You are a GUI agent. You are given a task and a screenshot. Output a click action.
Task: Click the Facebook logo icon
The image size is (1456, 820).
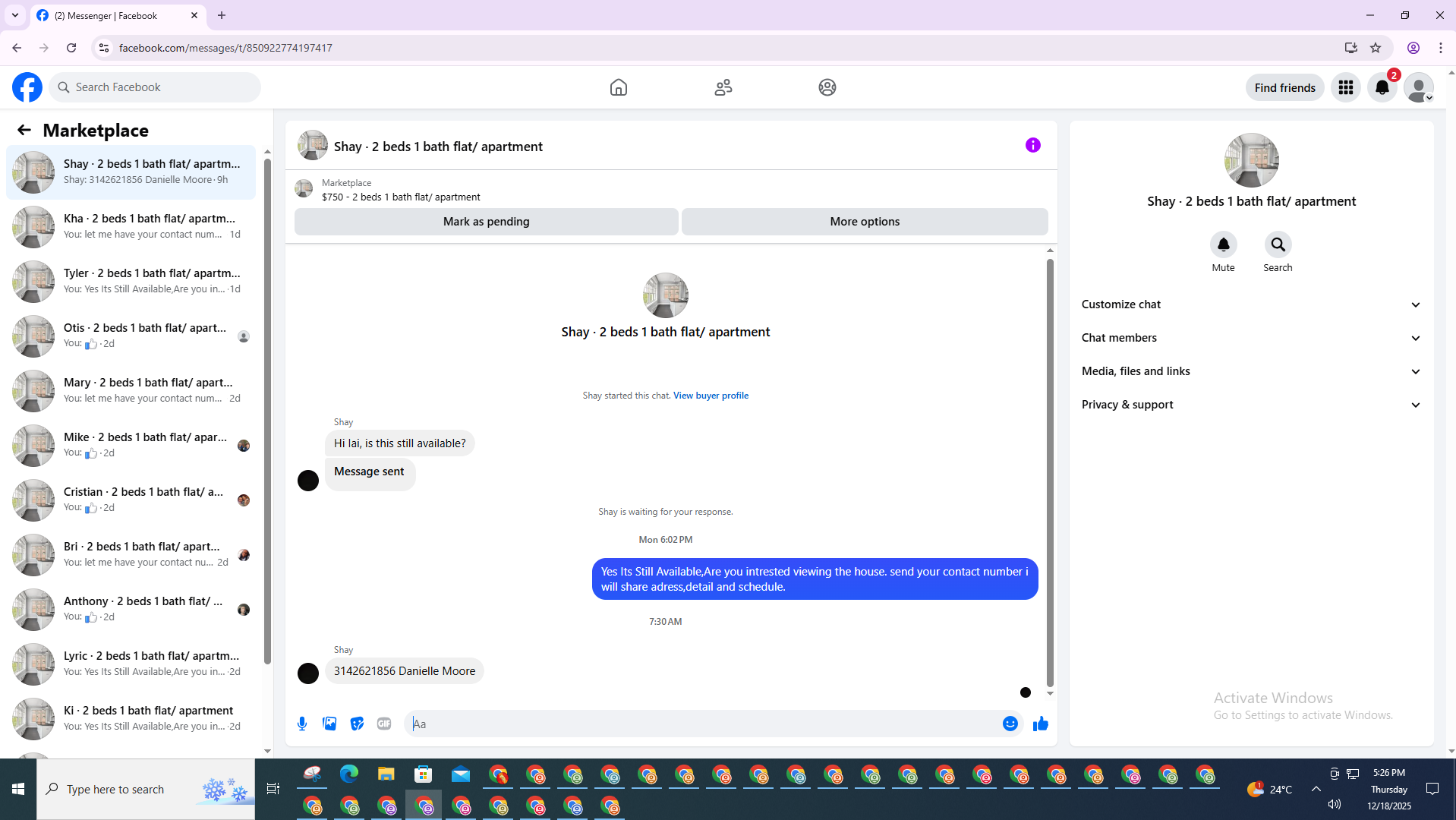click(27, 87)
